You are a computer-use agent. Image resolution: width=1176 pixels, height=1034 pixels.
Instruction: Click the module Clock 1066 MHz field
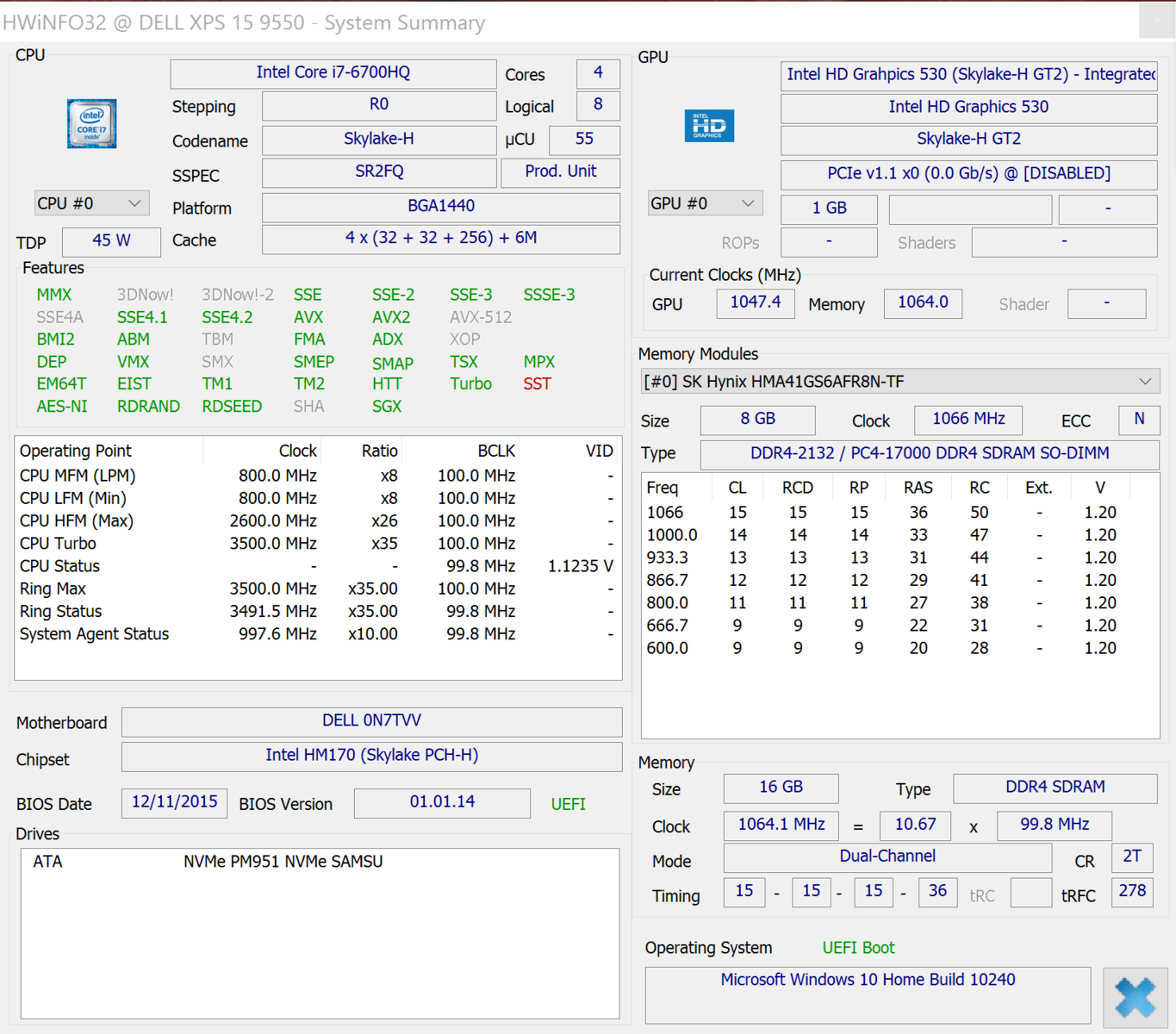pyautogui.click(x=968, y=420)
